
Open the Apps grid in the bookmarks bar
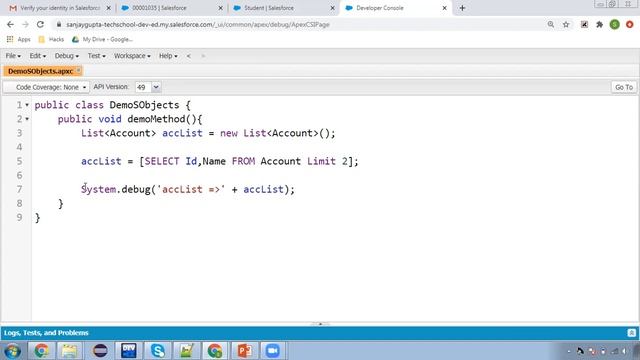(18, 40)
